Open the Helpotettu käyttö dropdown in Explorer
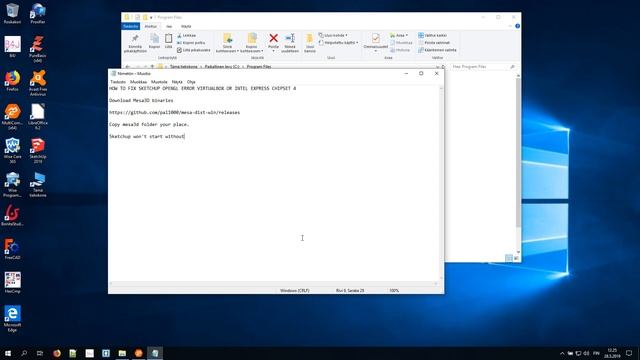 click(x=338, y=42)
